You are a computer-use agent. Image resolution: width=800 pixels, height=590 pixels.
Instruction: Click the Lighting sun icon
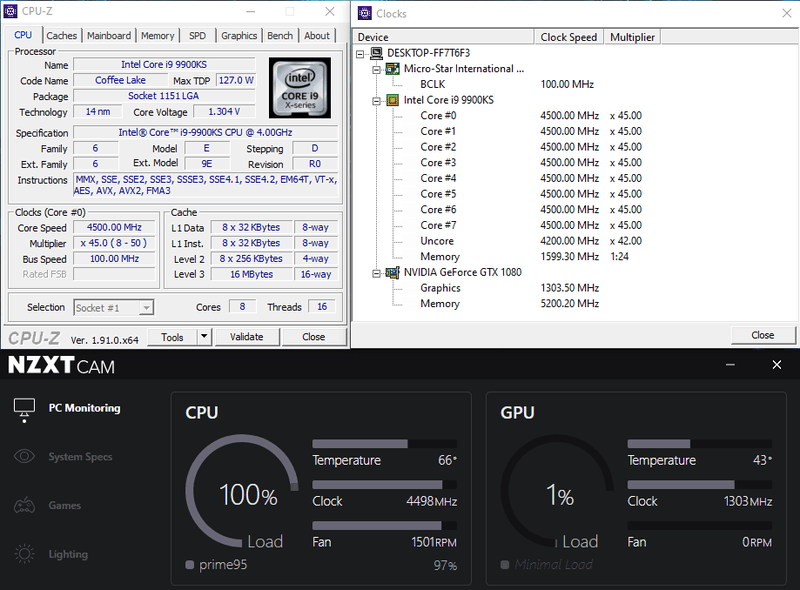24,554
